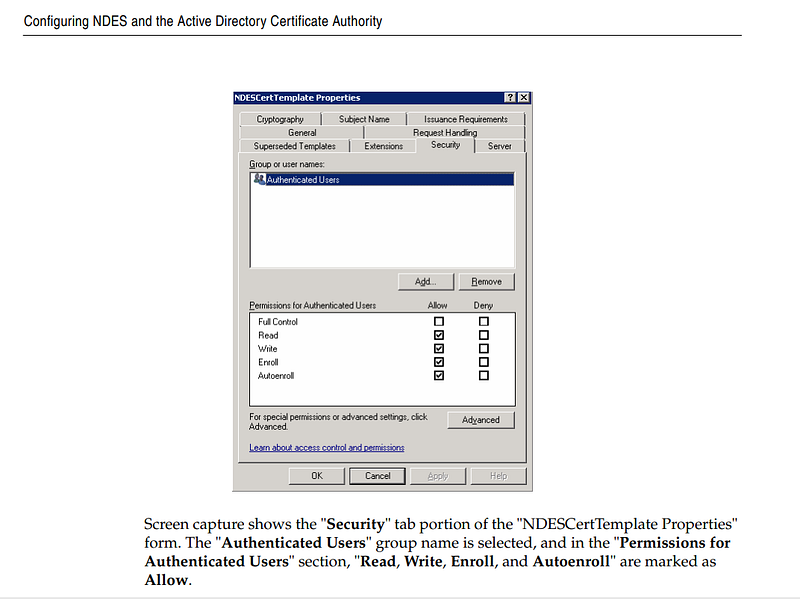Uncheck Allow for Enroll permission
This screenshot has height=599, width=800.
(439, 362)
